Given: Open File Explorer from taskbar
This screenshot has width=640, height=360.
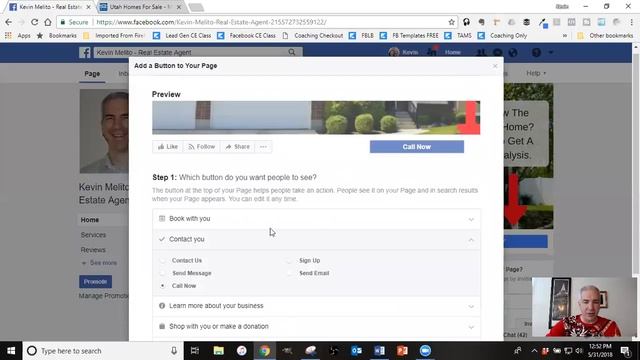Looking at the screenshot, I should [218, 351].
